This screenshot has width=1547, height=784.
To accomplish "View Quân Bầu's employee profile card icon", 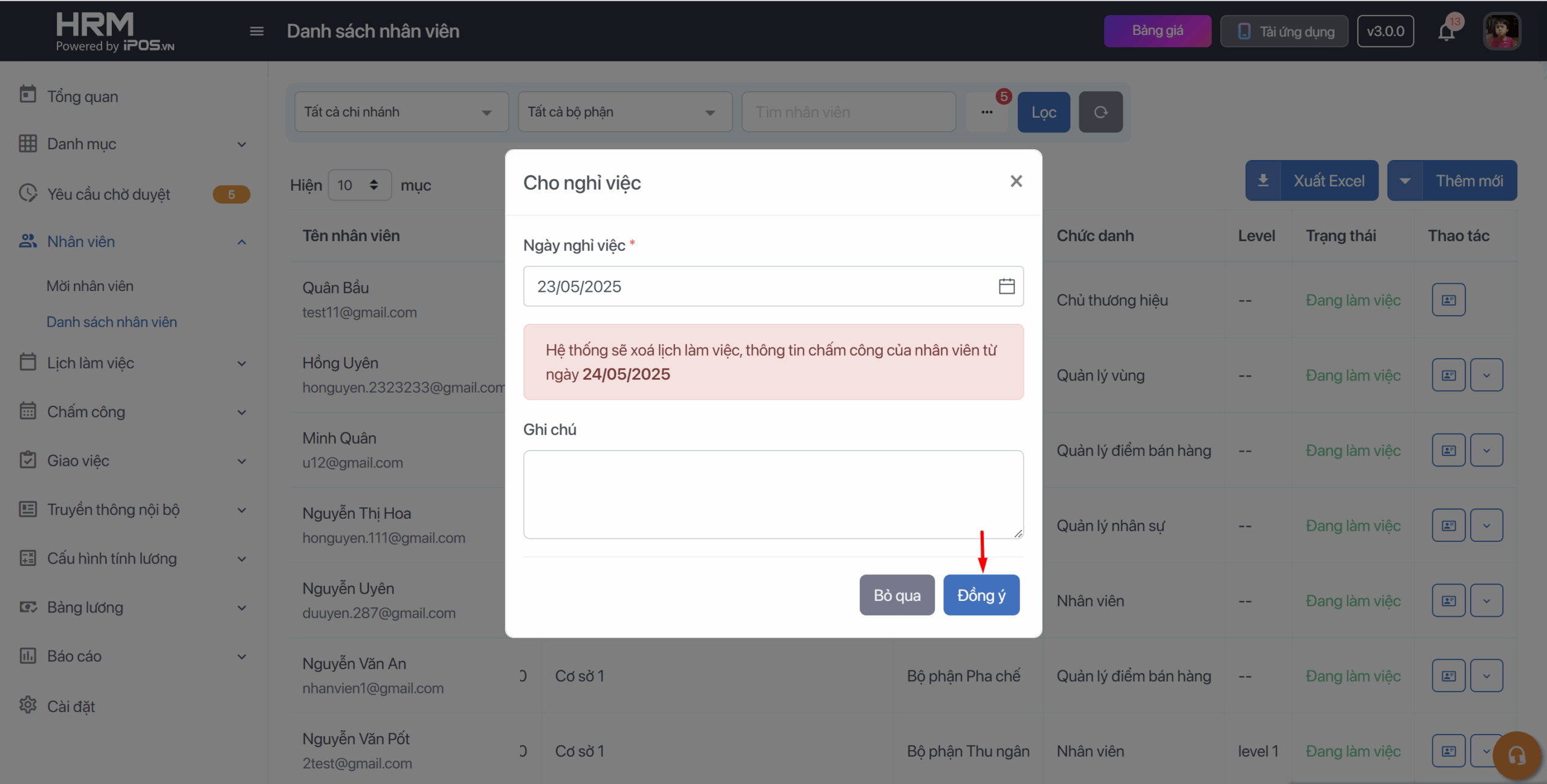I will 1448,300.
